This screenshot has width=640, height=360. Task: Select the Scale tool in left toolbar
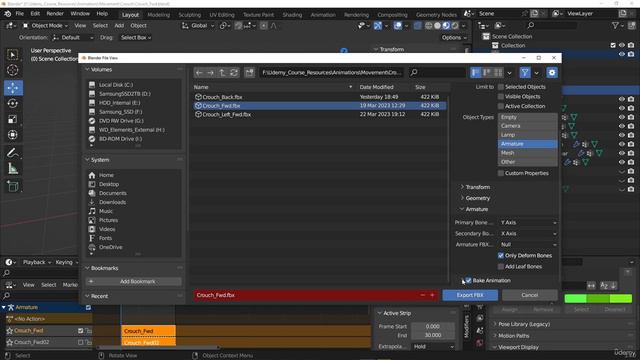point(13,119)
